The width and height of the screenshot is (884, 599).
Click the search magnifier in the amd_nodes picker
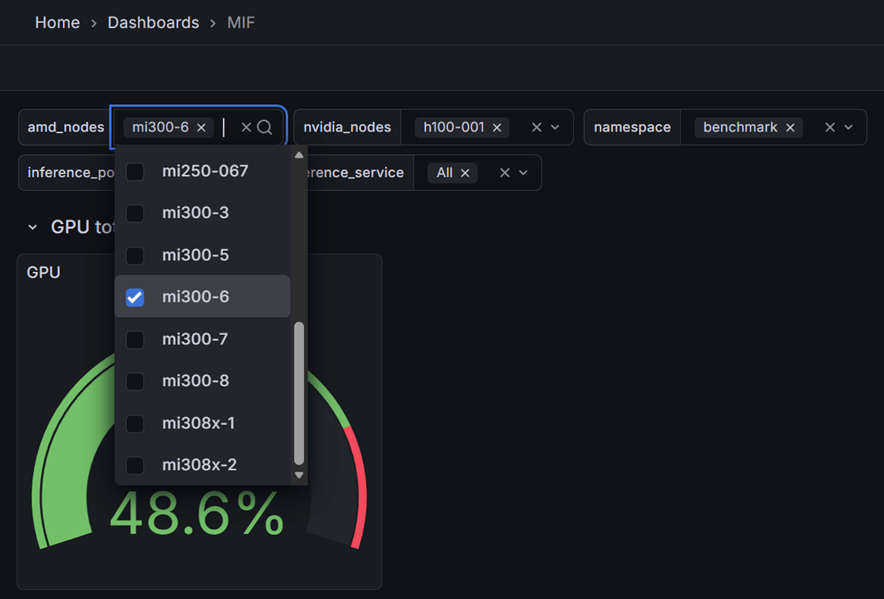point(262,127)
